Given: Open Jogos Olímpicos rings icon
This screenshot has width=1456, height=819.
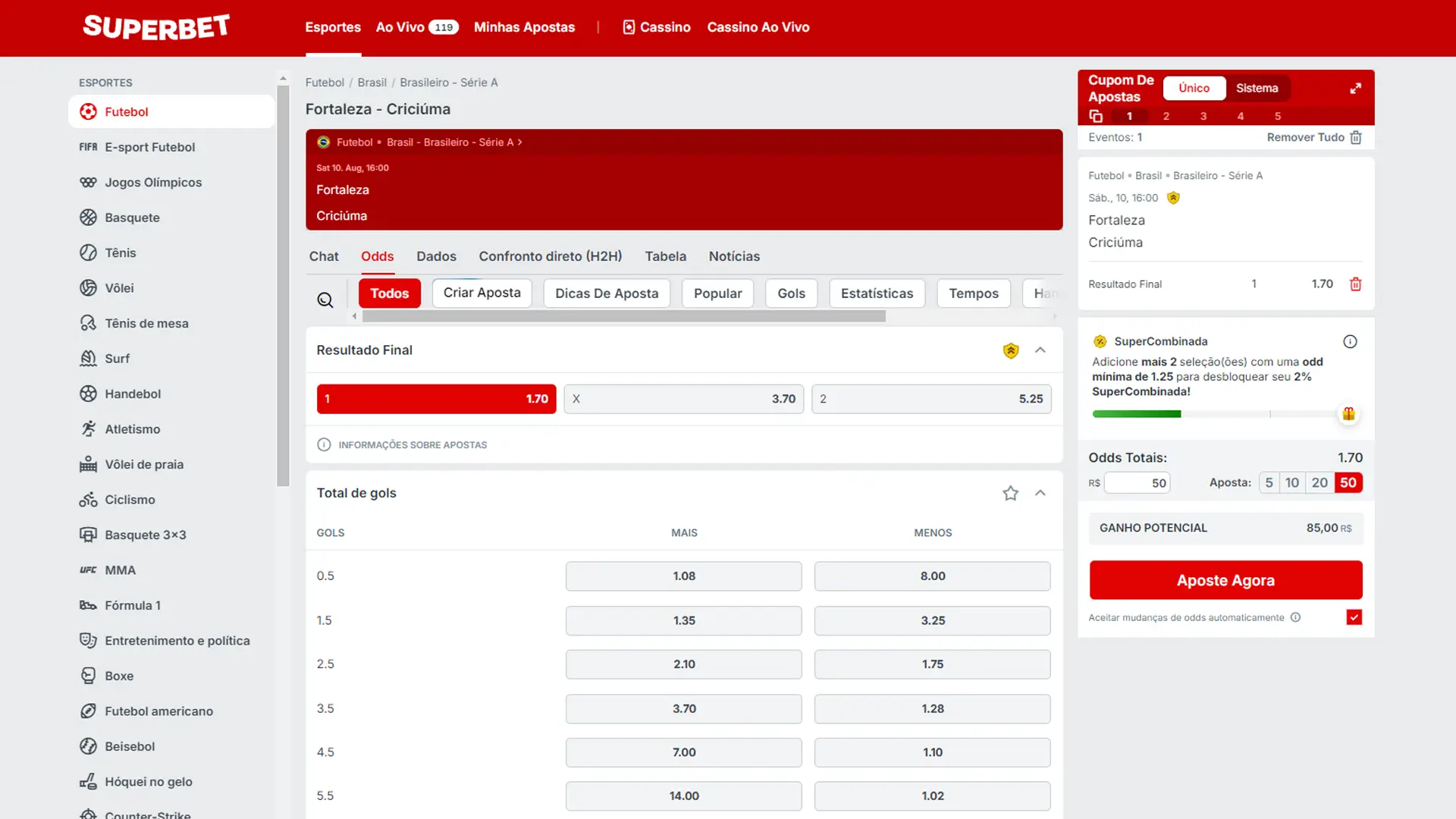Looking at the screenshot, I should tap(89, 182).
